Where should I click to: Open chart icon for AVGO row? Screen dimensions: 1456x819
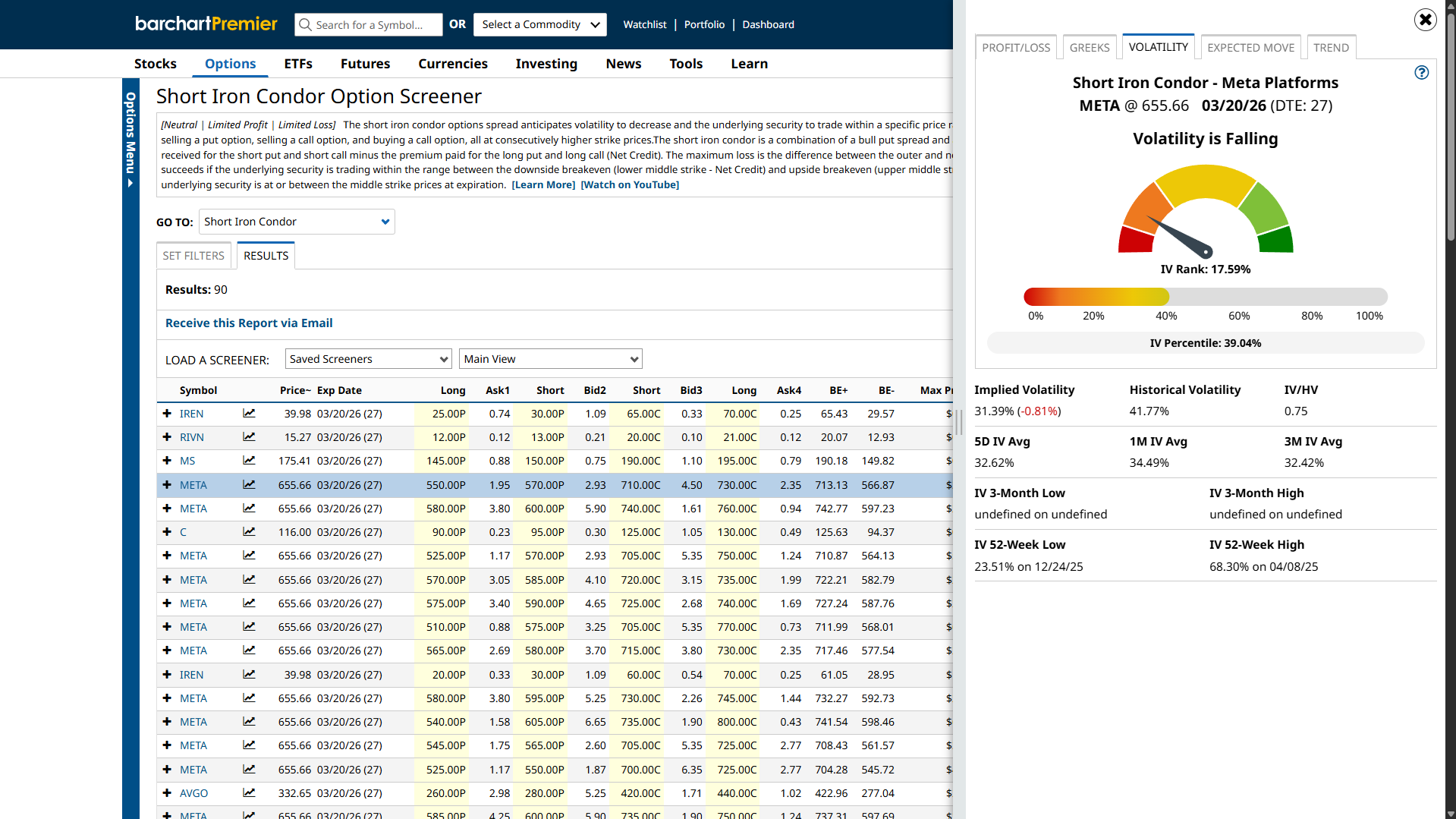[249, 793]
